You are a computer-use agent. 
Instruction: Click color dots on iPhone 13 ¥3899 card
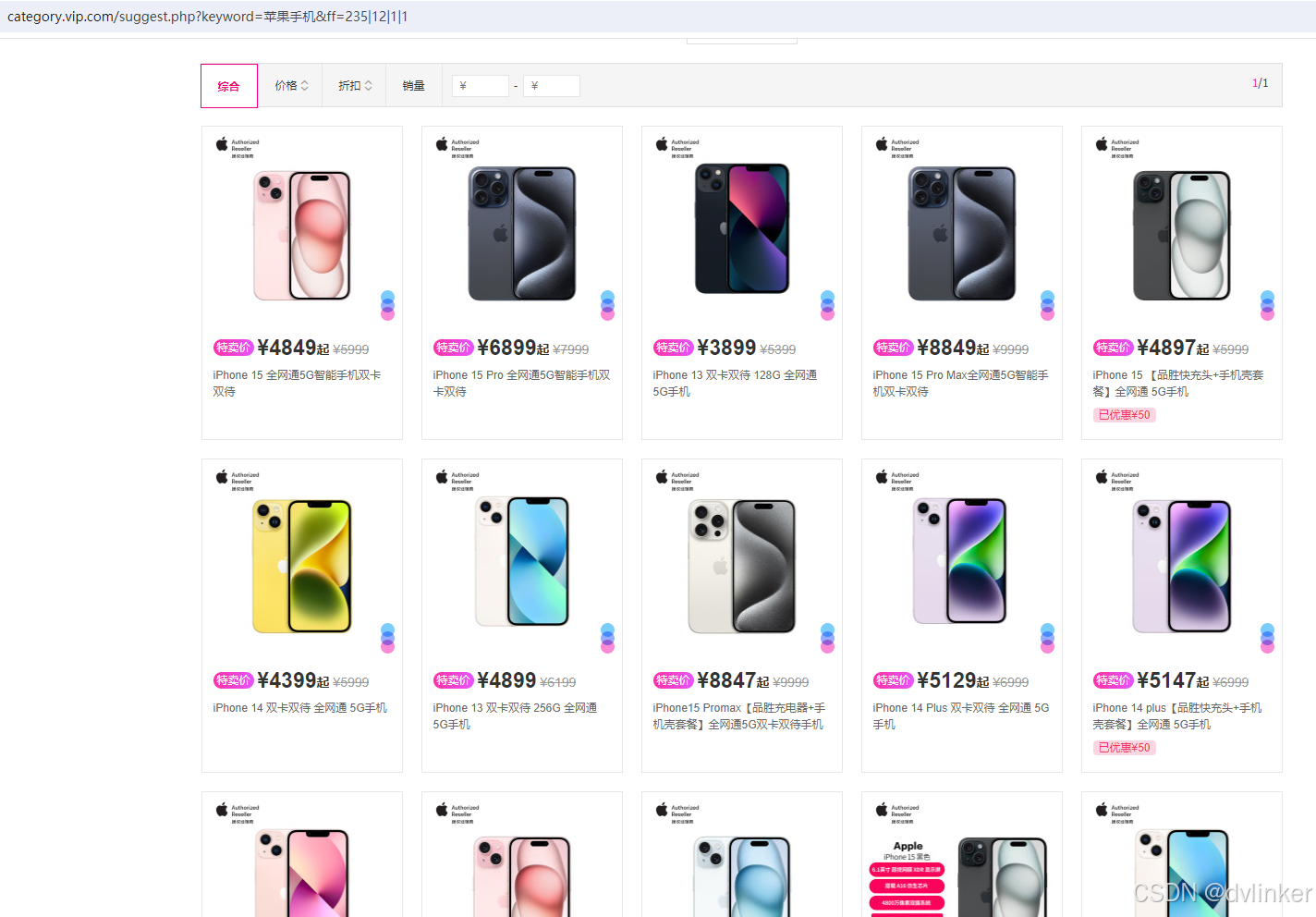pyautogui.click(x=828, y=305)
